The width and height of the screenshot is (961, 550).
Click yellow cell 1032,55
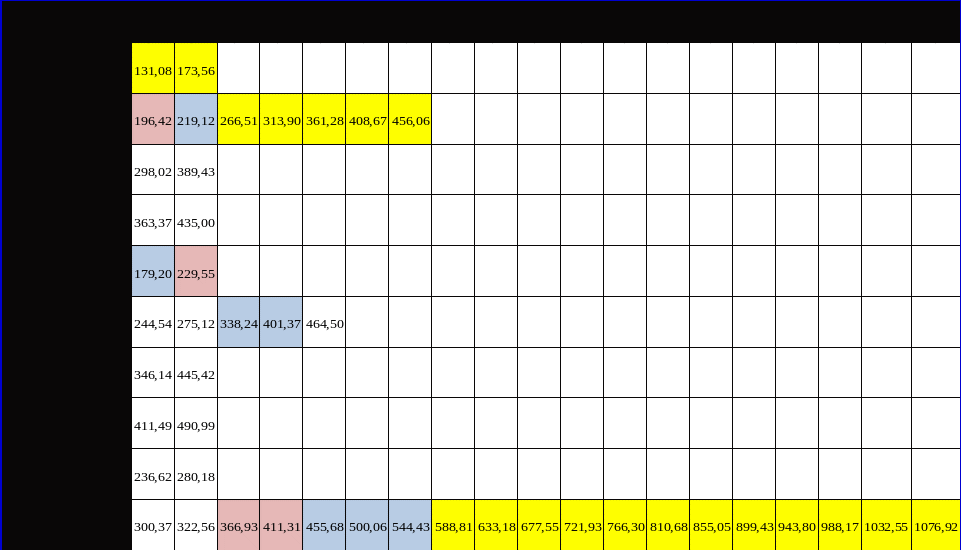point(886,525)
